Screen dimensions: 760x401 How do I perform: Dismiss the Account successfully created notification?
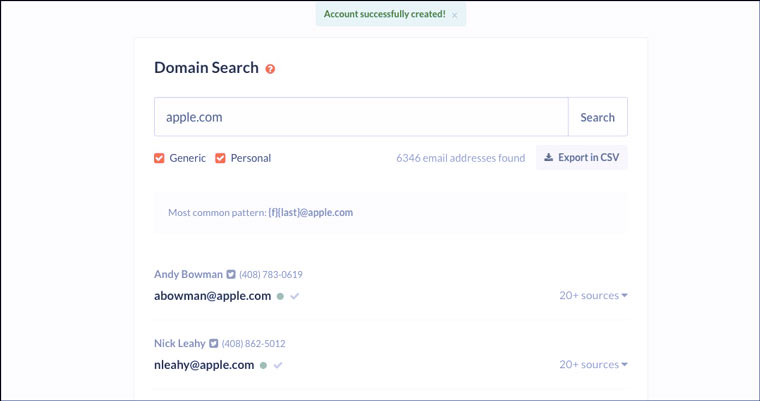(x=455, y=16)
